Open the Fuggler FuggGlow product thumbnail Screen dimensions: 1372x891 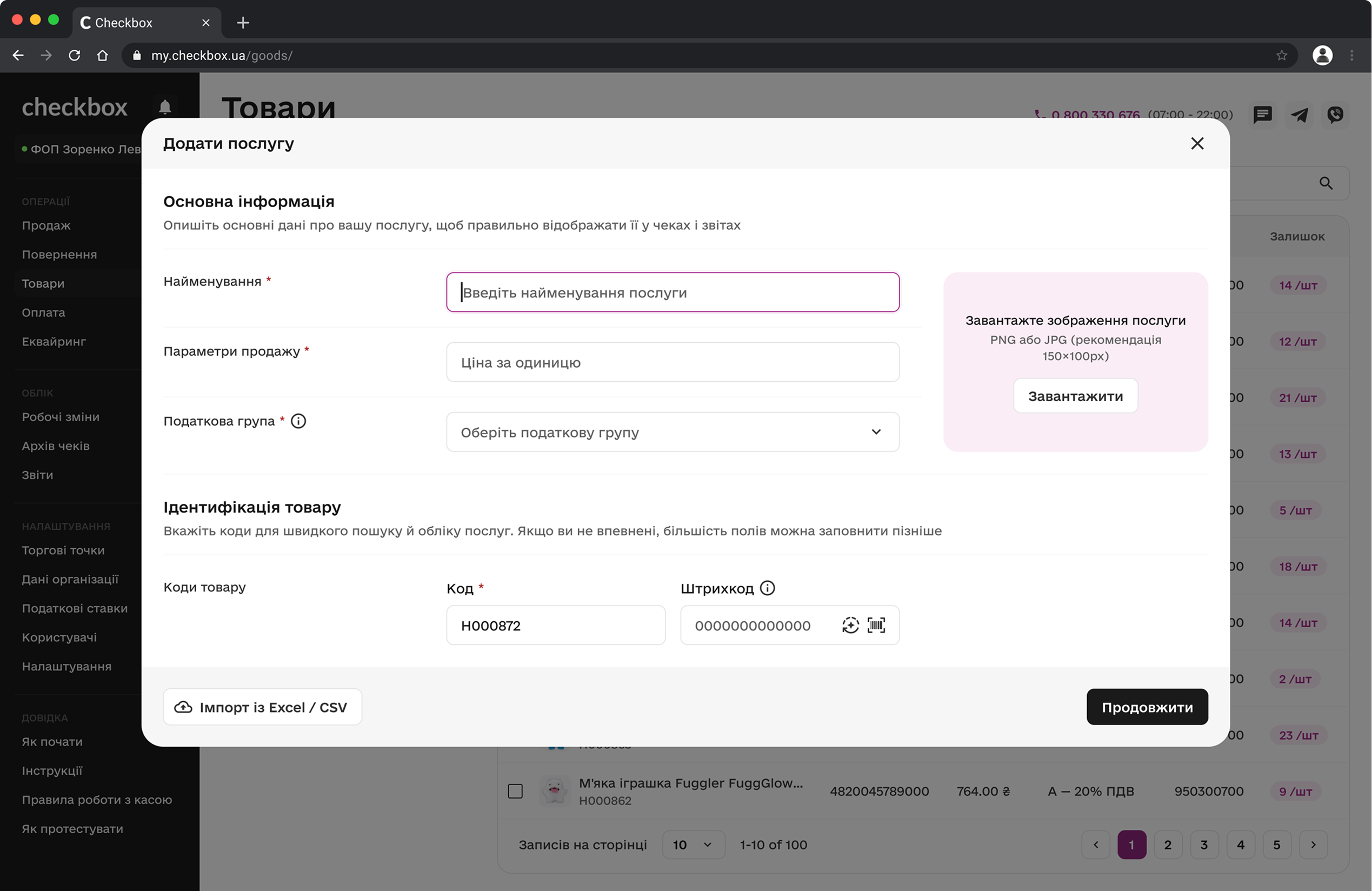554,790
